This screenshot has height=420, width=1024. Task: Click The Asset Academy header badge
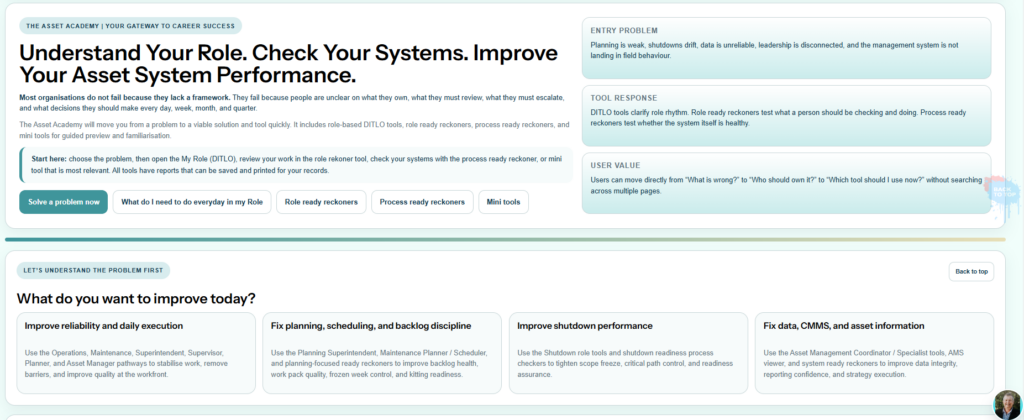point(130,25)
